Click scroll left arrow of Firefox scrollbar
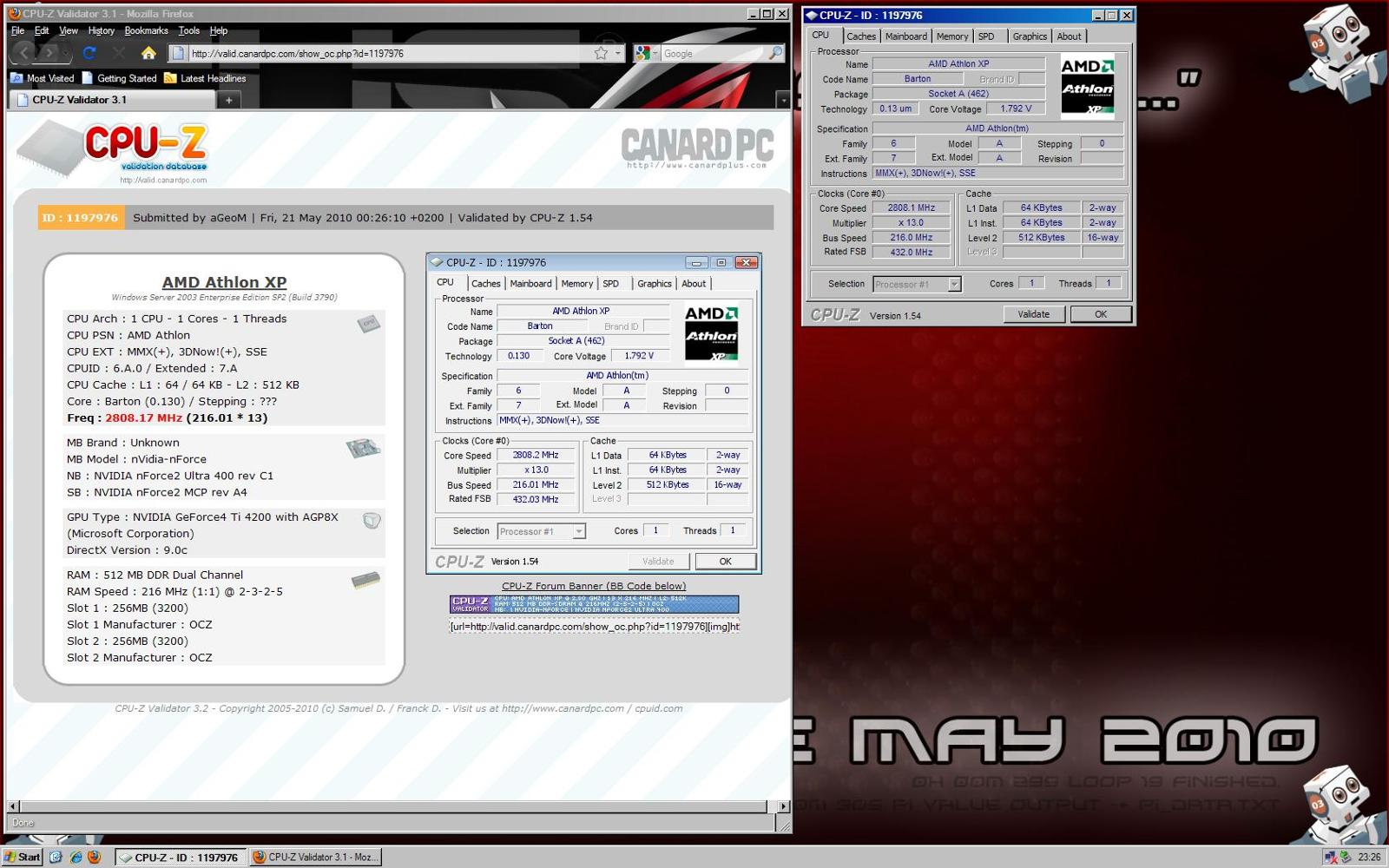This screenshot has height=868, width=1389. click(x=12, y=806)
